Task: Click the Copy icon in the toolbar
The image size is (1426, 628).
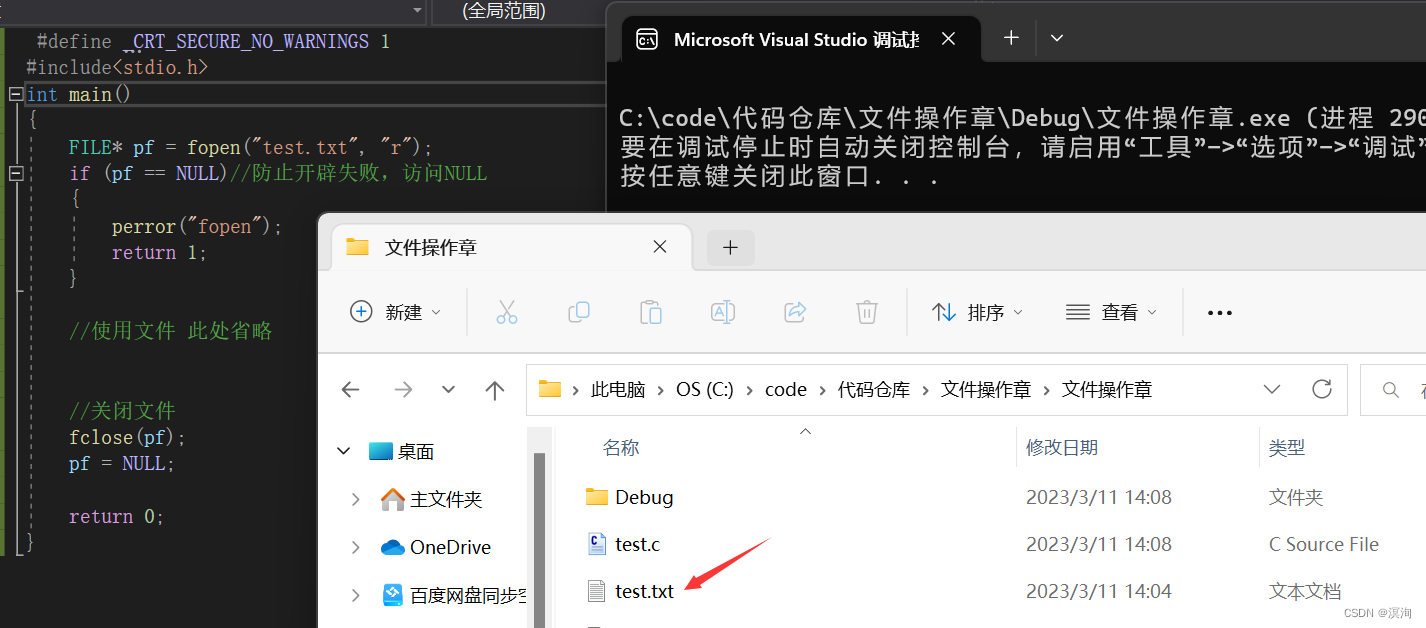Action: coord(579,312)
